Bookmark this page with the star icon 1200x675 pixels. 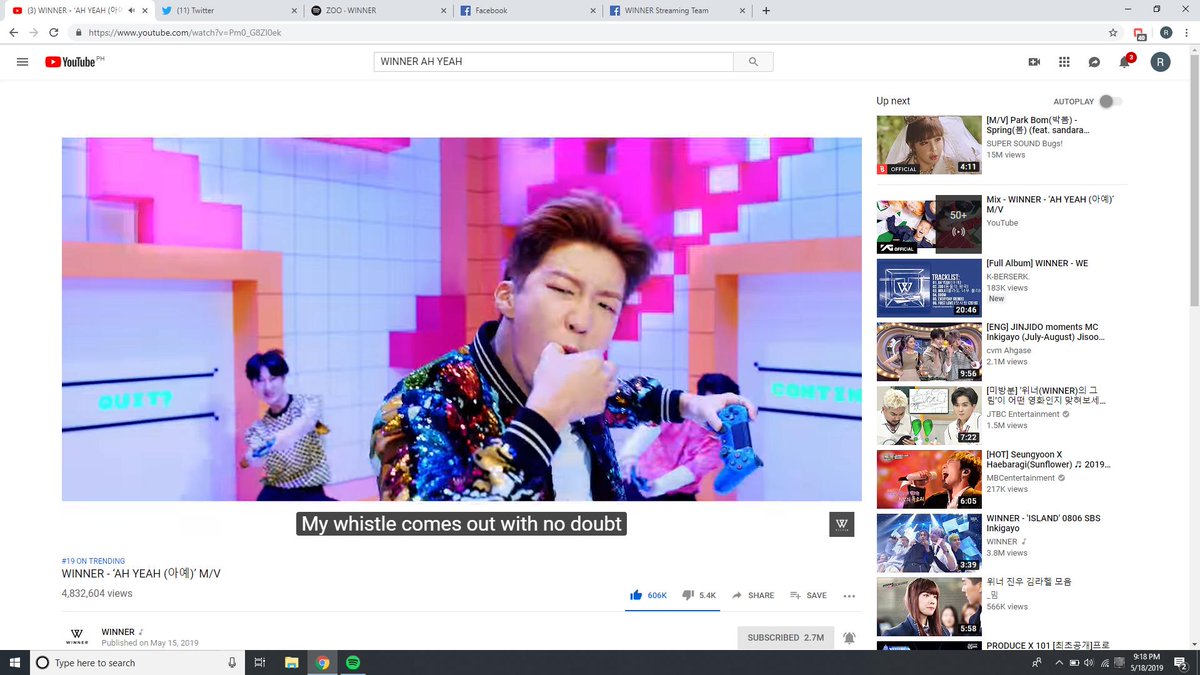tap(1113, 32)
